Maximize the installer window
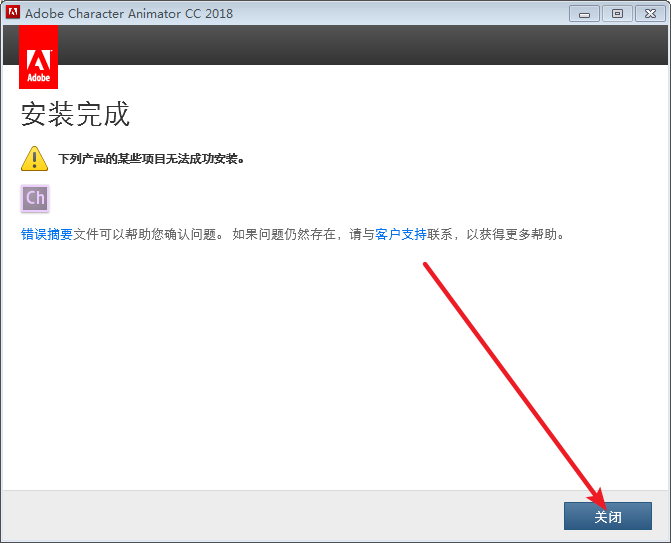Viewport: 671px width, 543px height. click(617, 14)
